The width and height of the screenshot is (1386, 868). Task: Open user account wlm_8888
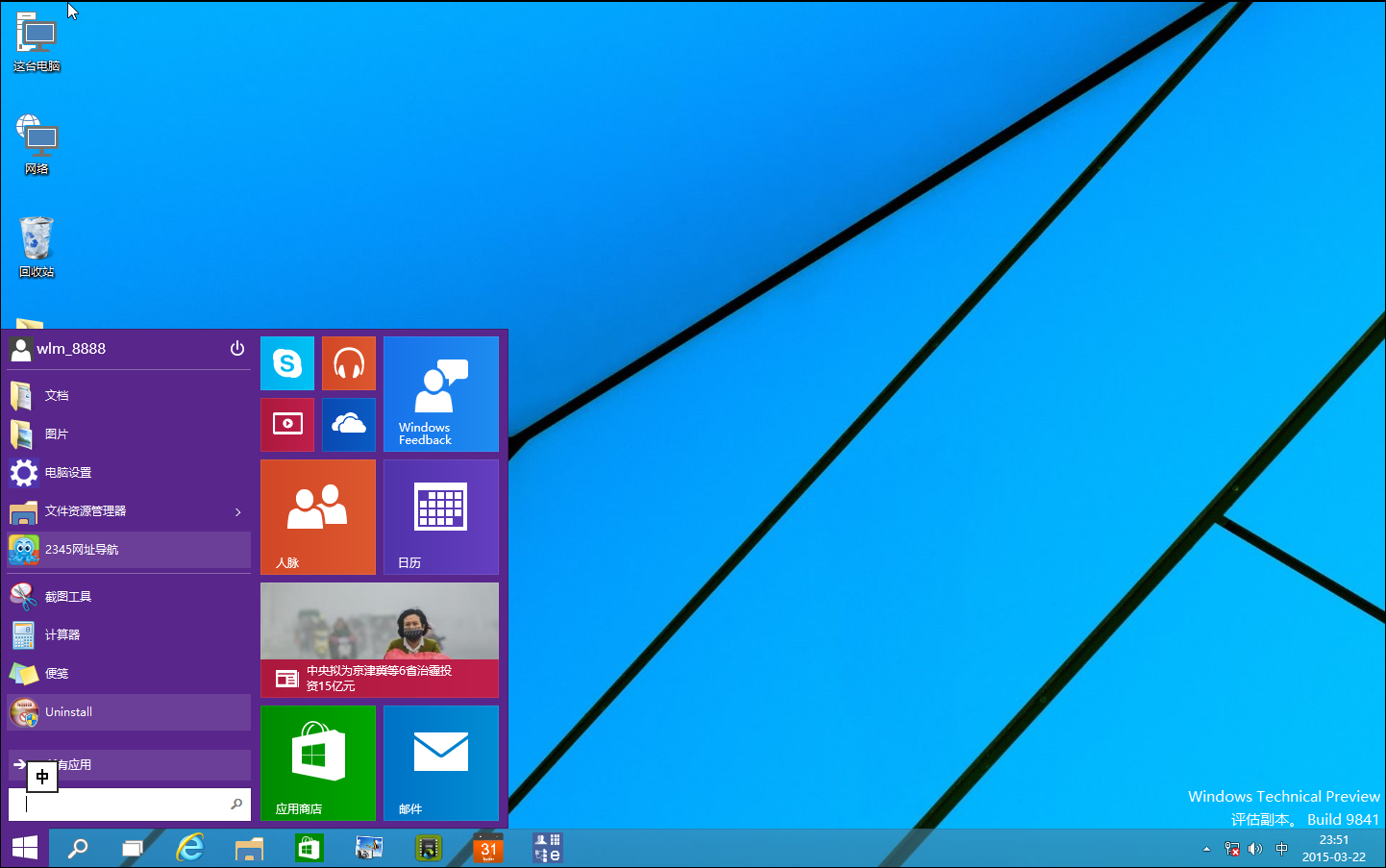click(58, 348)
